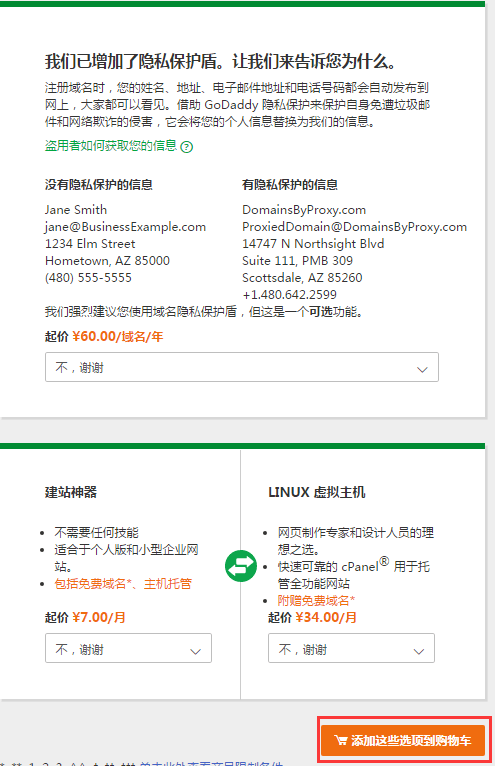Click the 网页制作专家和设计人员的理想之选 bullet
495x766 pixels.
(x=356, y=541)
